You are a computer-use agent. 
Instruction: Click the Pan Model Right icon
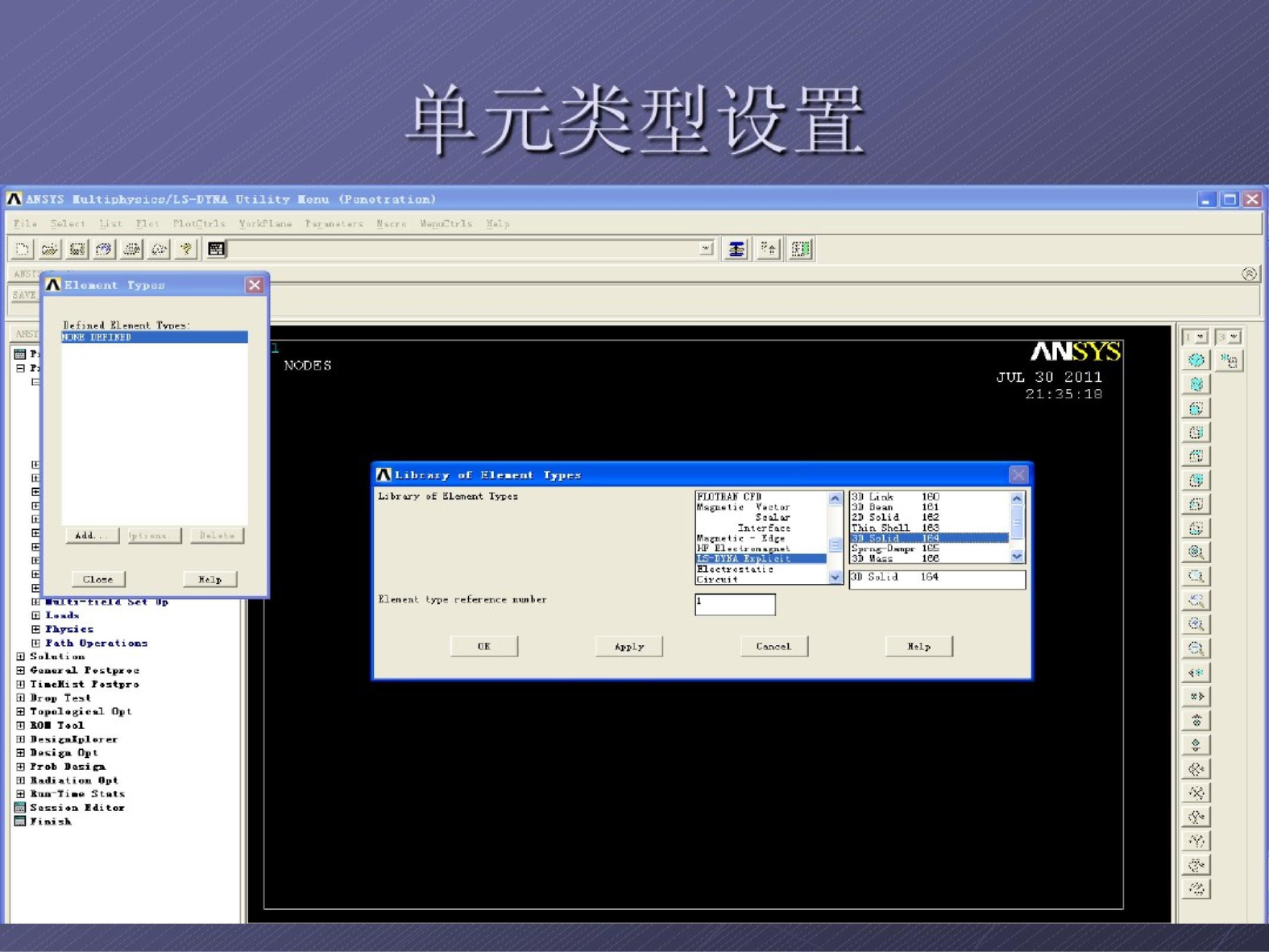pyautogui.click(x=1196, y=696)
